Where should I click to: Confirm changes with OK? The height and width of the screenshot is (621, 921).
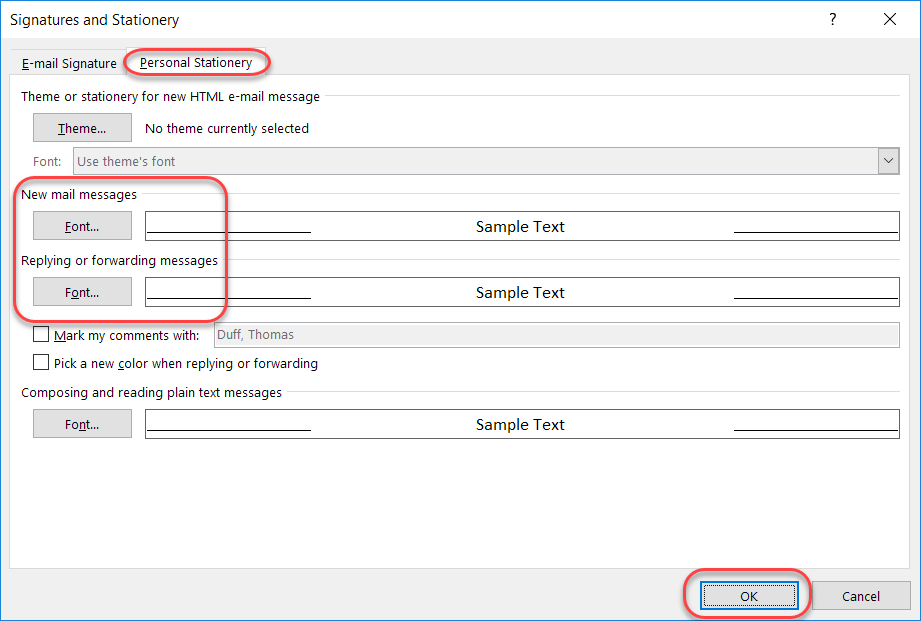point(747,595)
